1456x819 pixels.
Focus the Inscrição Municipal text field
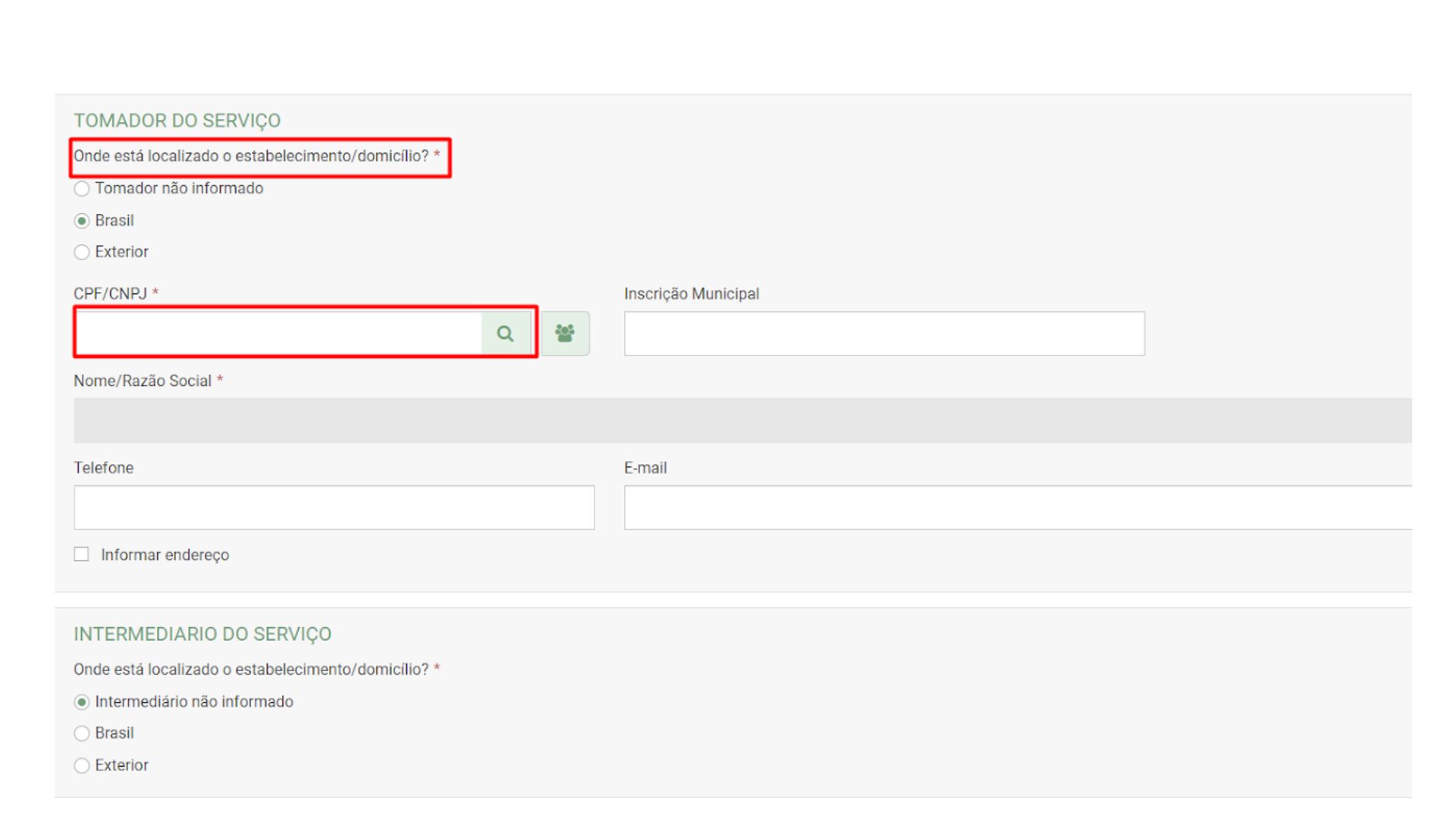883,334
